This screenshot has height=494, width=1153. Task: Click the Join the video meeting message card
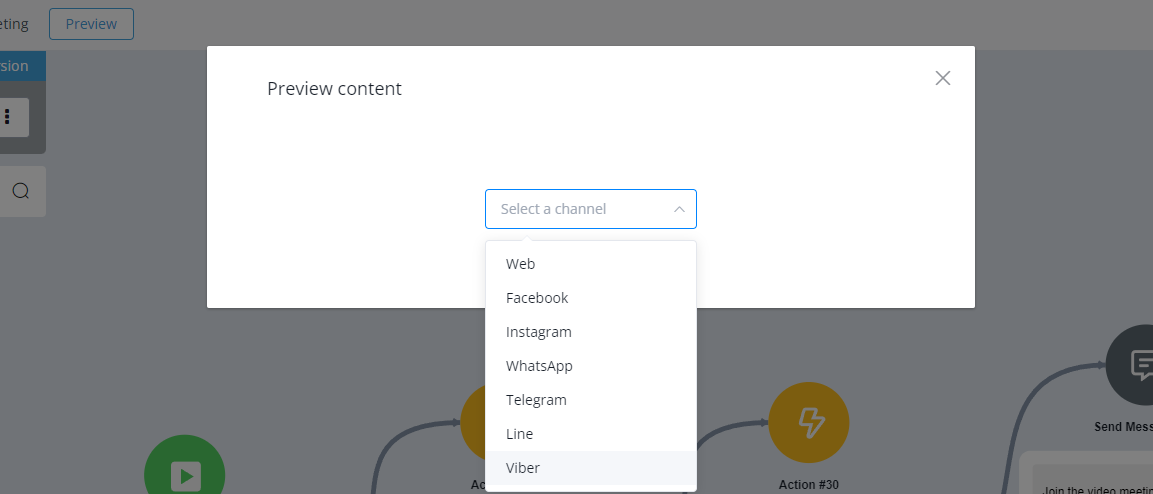(1092, 478)
